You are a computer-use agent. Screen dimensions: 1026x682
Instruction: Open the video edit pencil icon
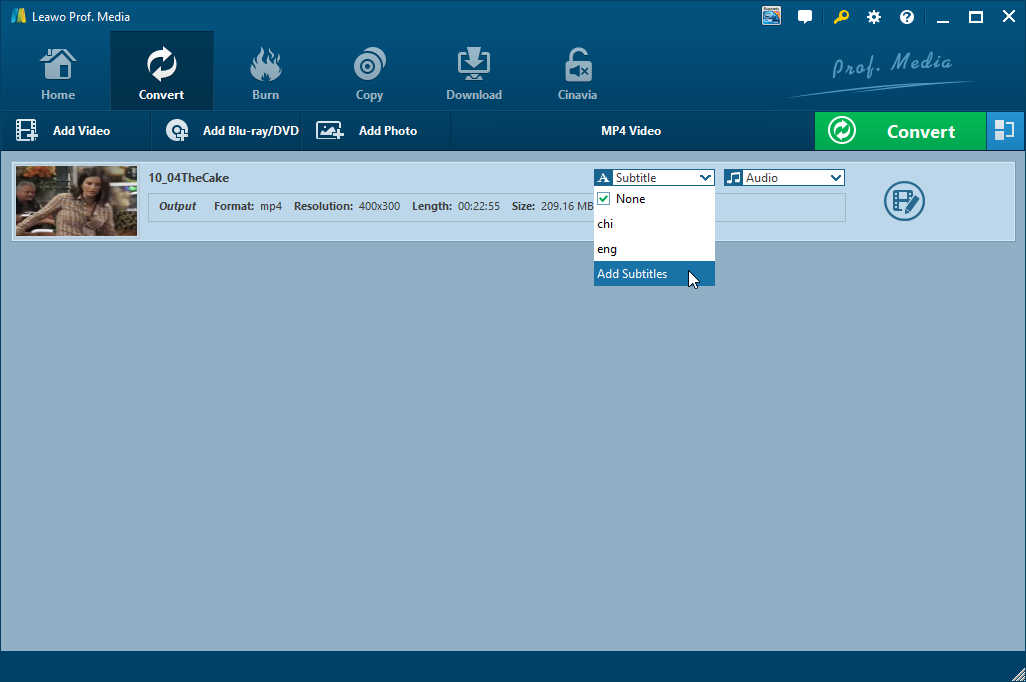click(904, 201)
